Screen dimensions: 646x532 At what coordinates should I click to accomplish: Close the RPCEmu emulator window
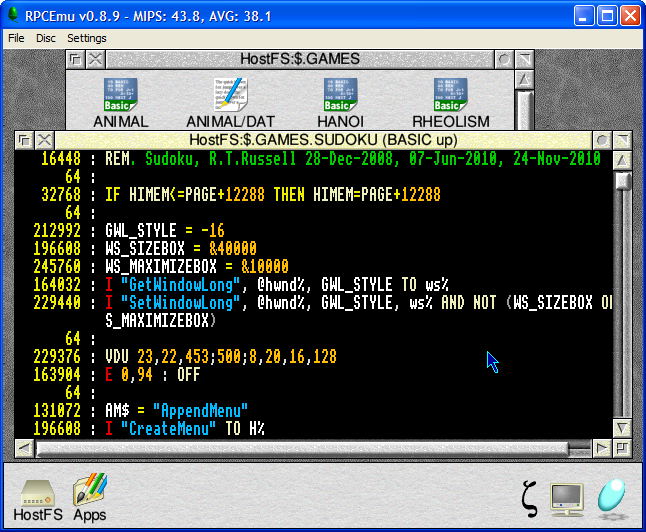tap(631, 16)
